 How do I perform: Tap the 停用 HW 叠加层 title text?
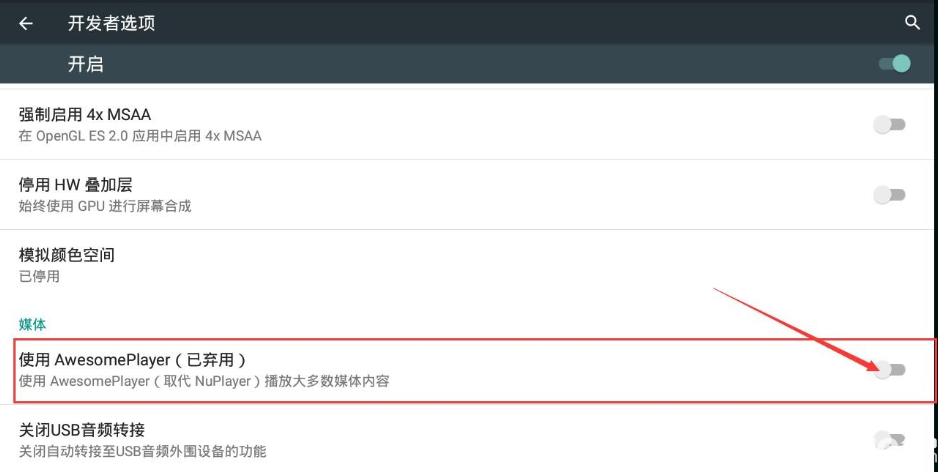click(75, 184)
